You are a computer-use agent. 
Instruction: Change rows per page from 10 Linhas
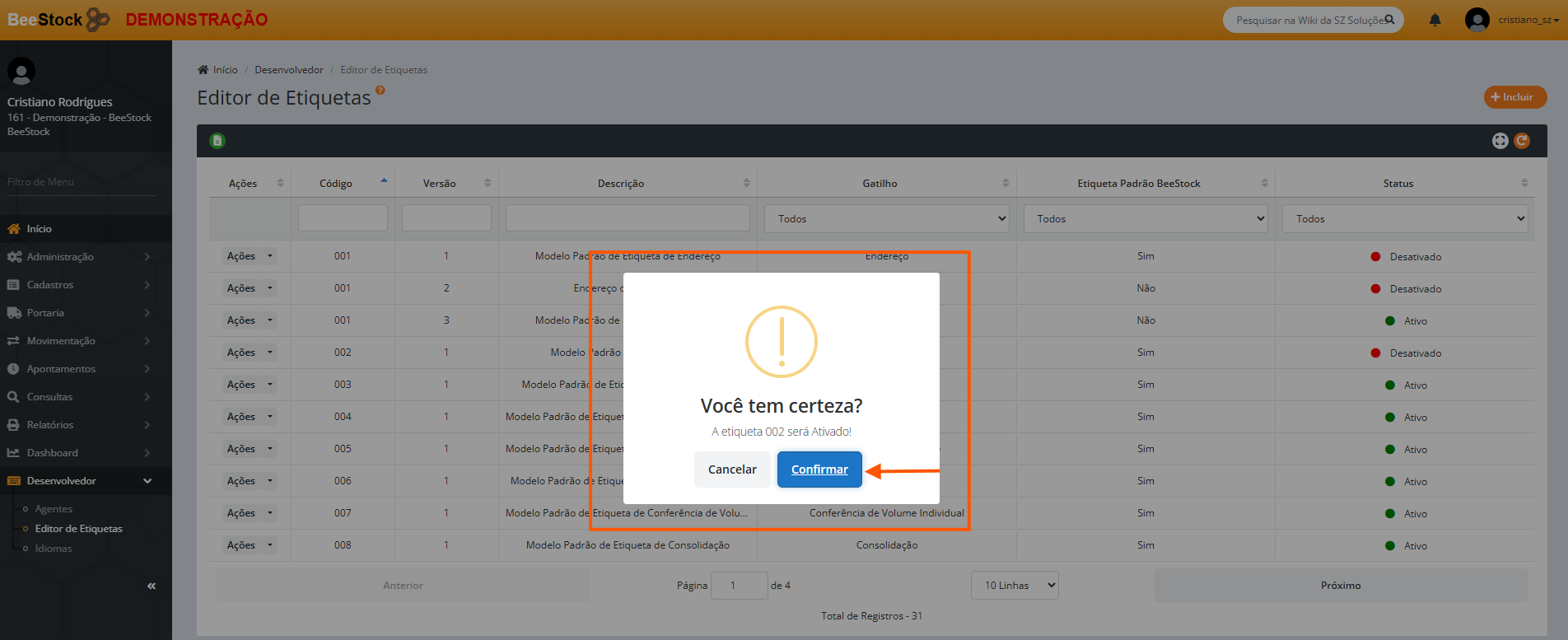[x=1015, y=586]
